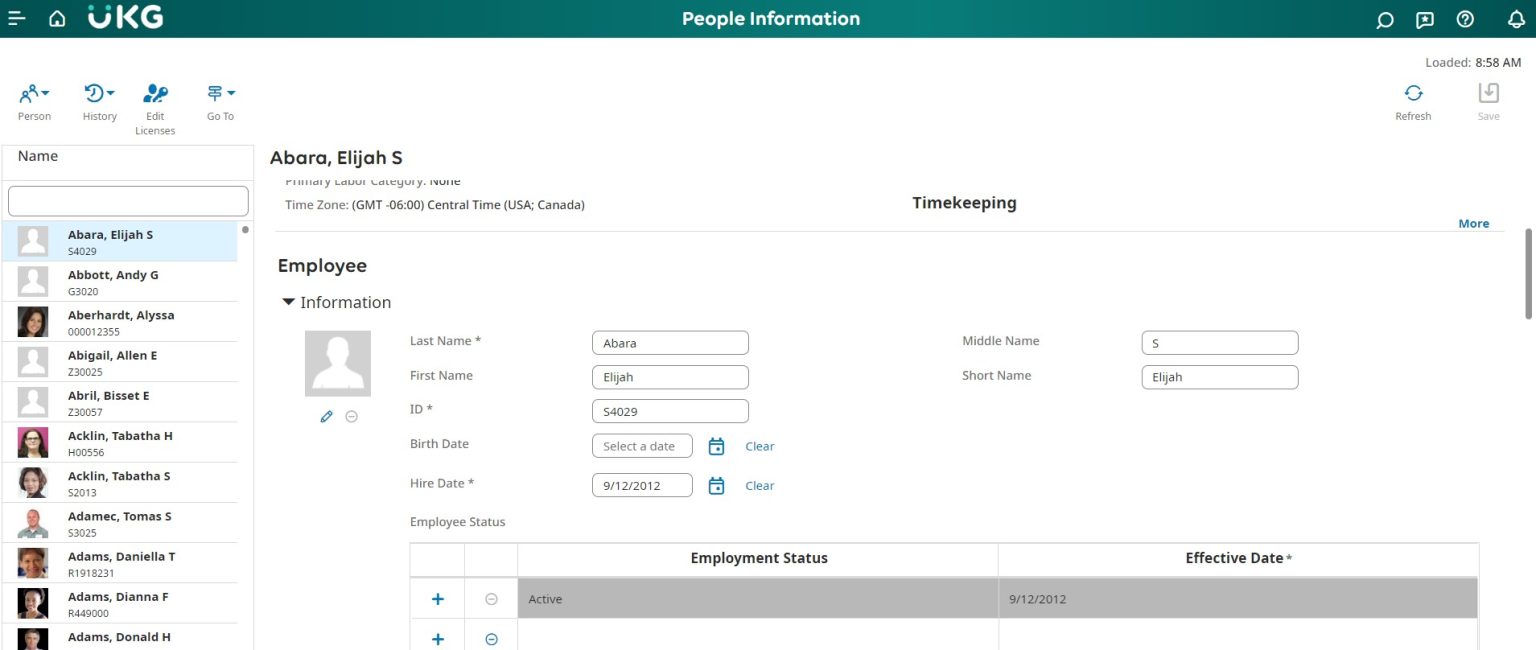Click the home icon in the top bar
The image size is (1536, 650).
56,18
